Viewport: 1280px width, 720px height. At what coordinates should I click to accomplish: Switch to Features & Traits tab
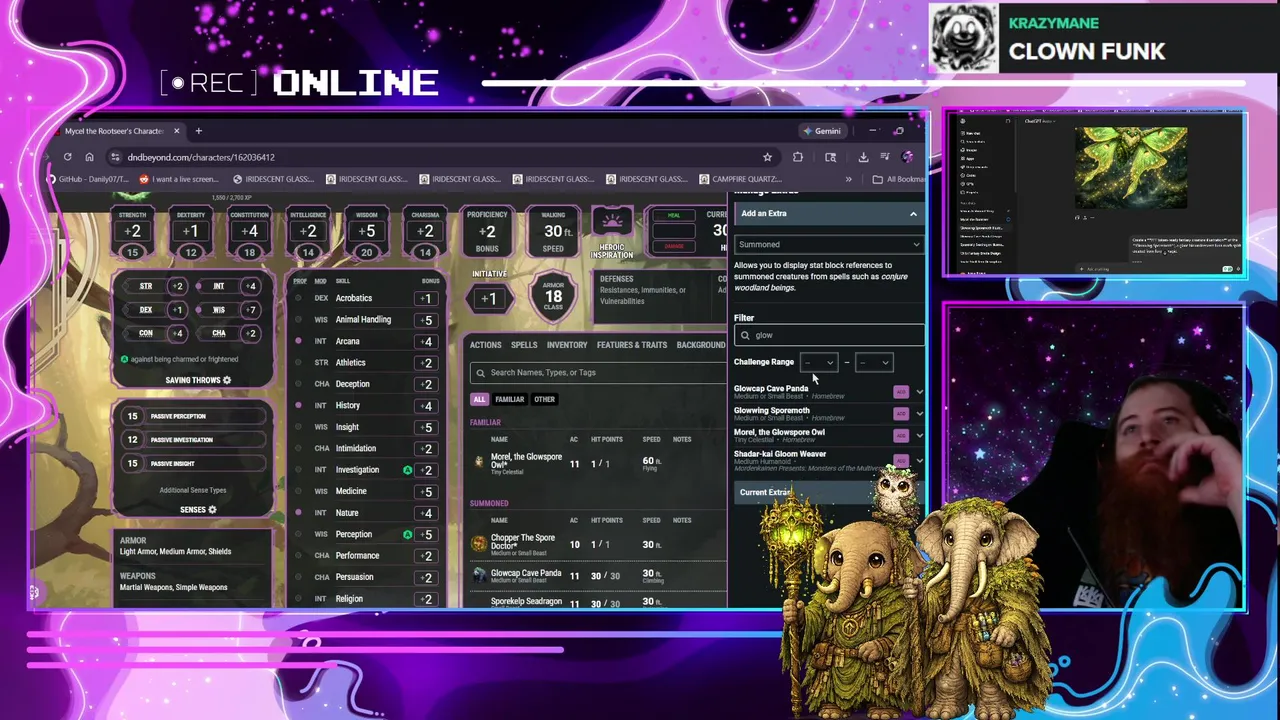[632, 345]
